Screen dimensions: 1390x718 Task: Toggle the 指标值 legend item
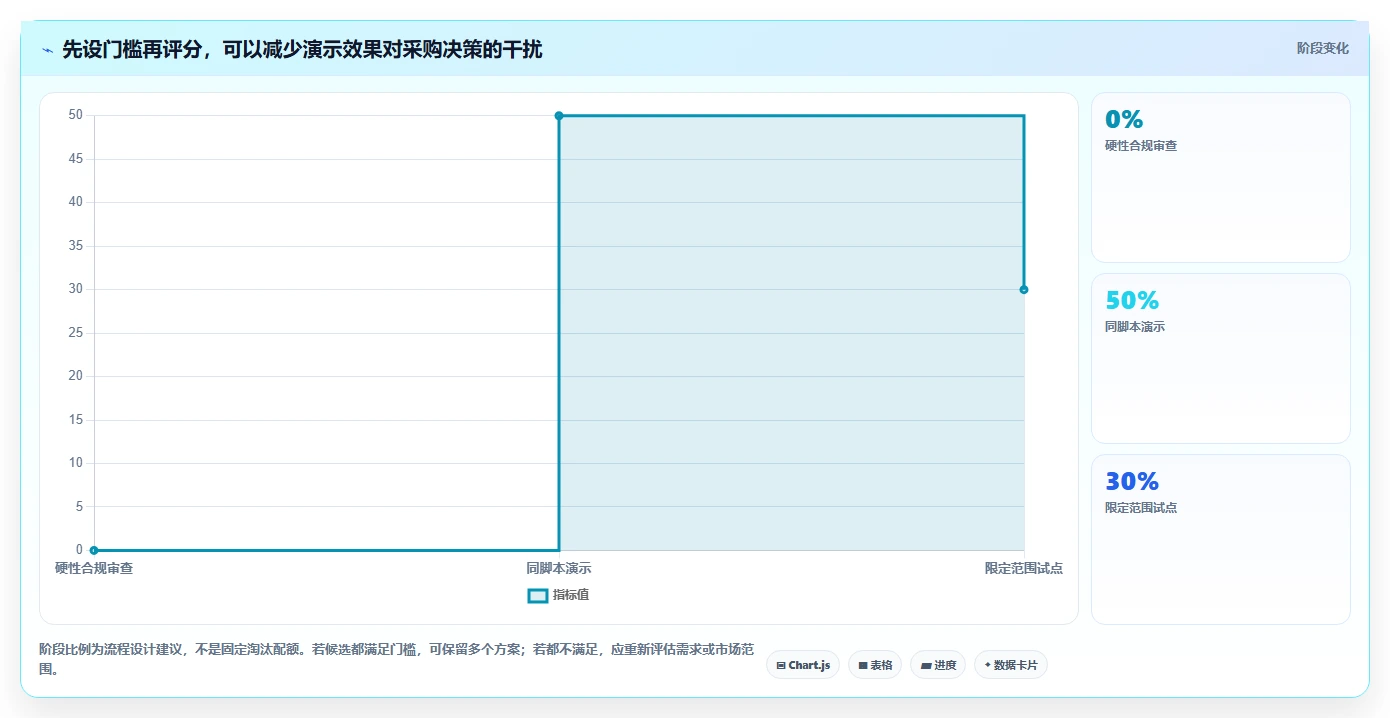(x=559, y=595)
